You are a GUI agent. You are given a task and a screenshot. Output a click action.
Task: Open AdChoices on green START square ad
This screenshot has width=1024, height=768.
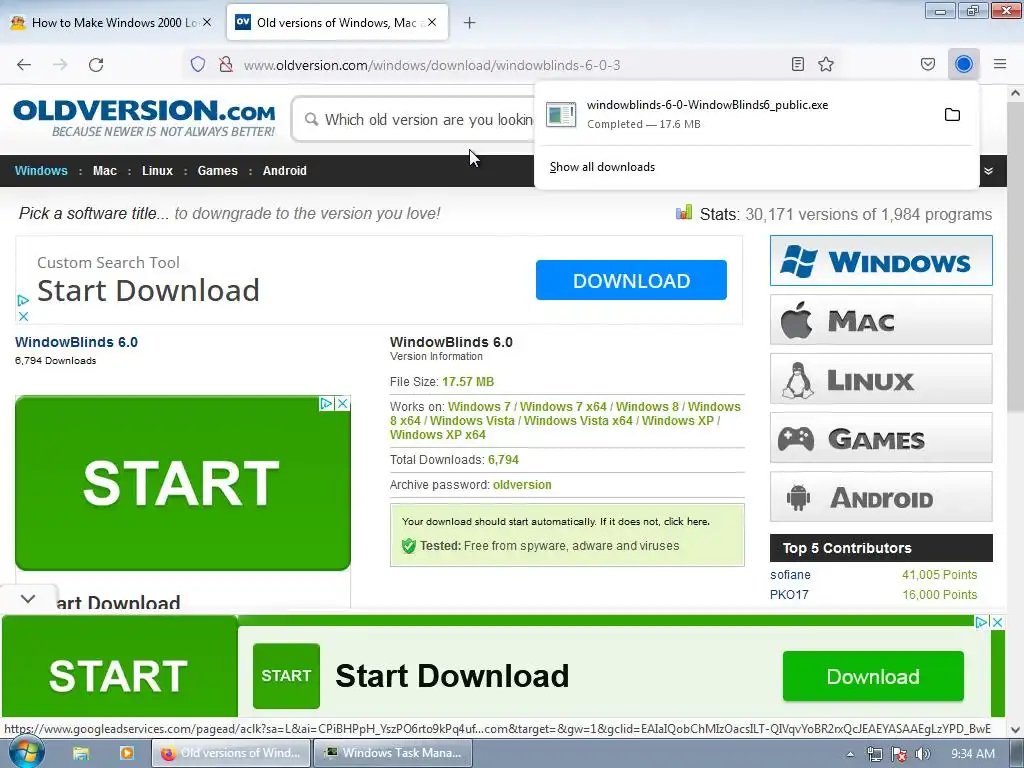pos(327,404)
